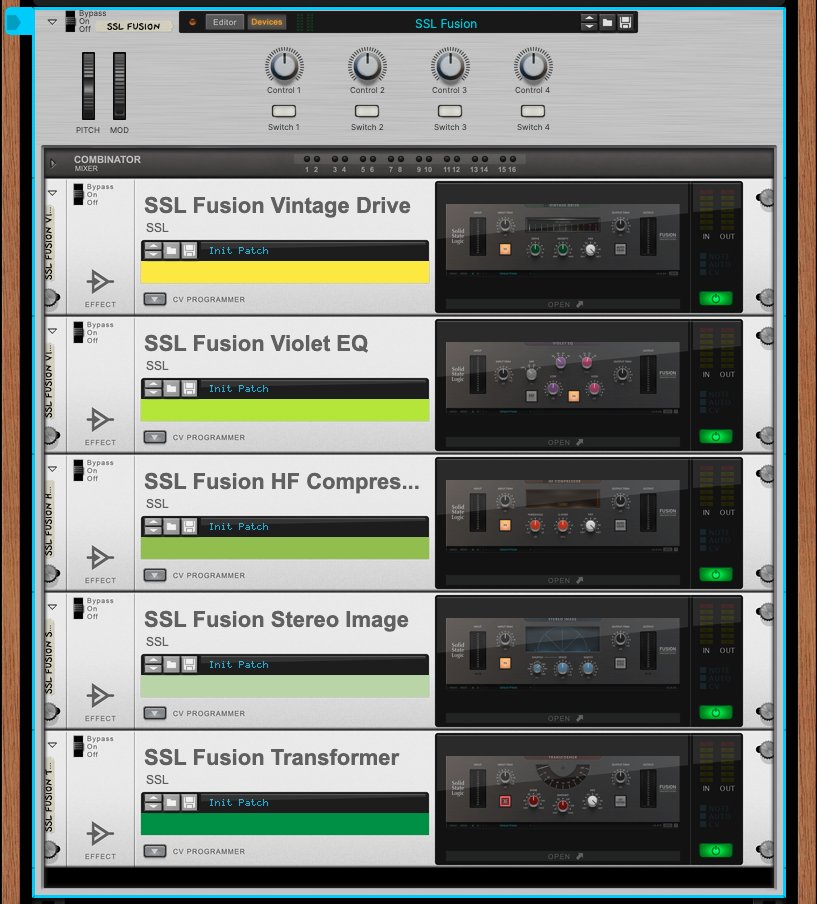Viewport: 817px width, 904px height.
Task: Toggle Switch 3 button
Action: [x=450, y=111]
